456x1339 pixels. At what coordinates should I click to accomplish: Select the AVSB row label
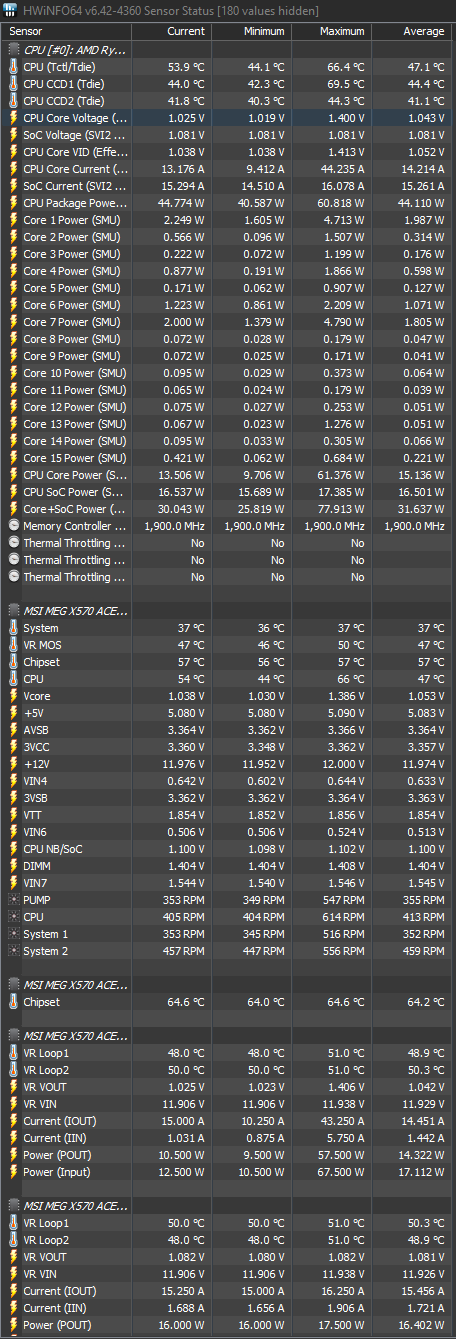tap(38, 730)
